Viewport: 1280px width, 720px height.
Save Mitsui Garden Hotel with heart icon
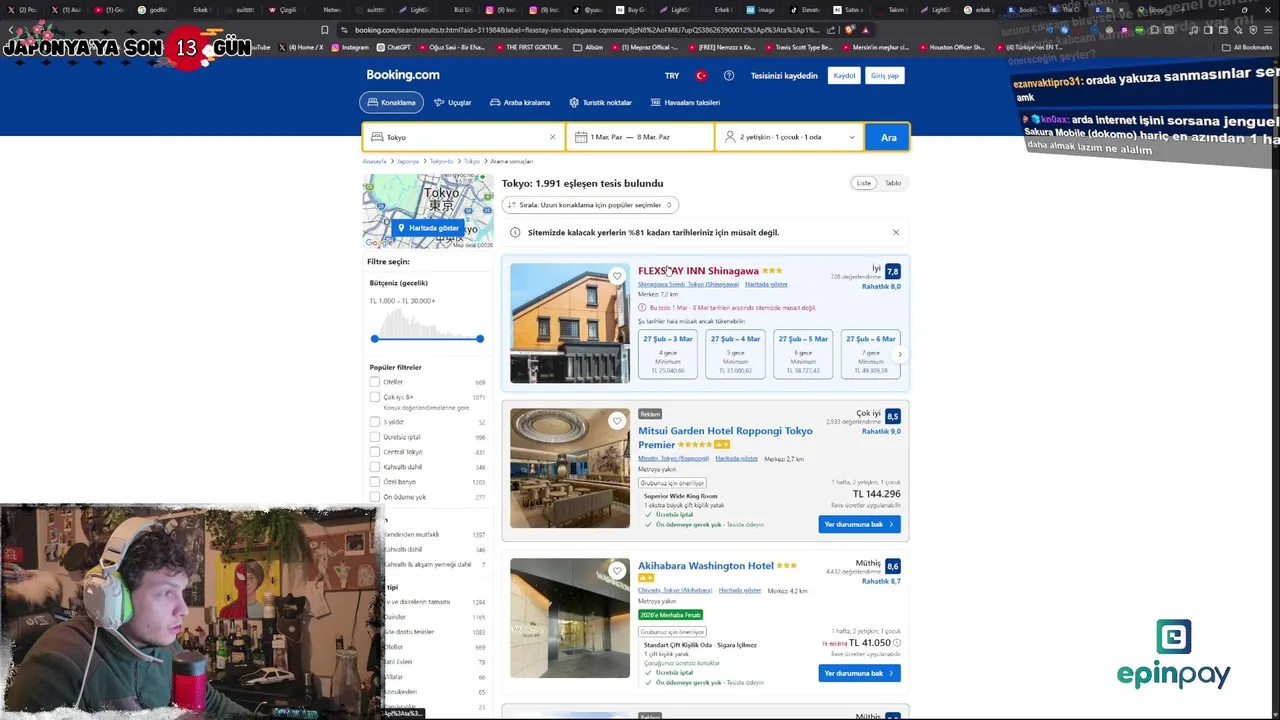click(617, 421)
